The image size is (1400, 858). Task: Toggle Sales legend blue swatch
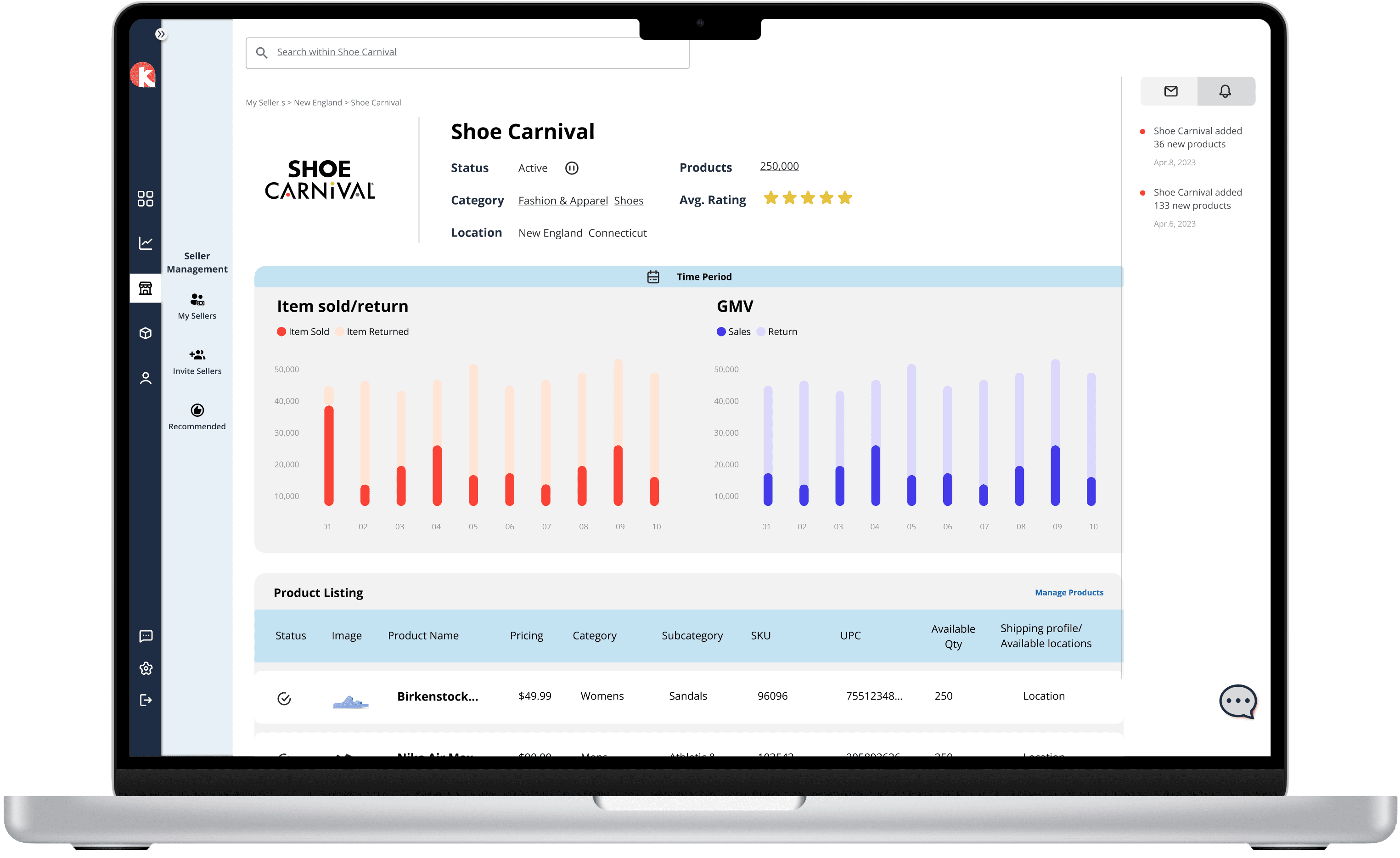721,332
